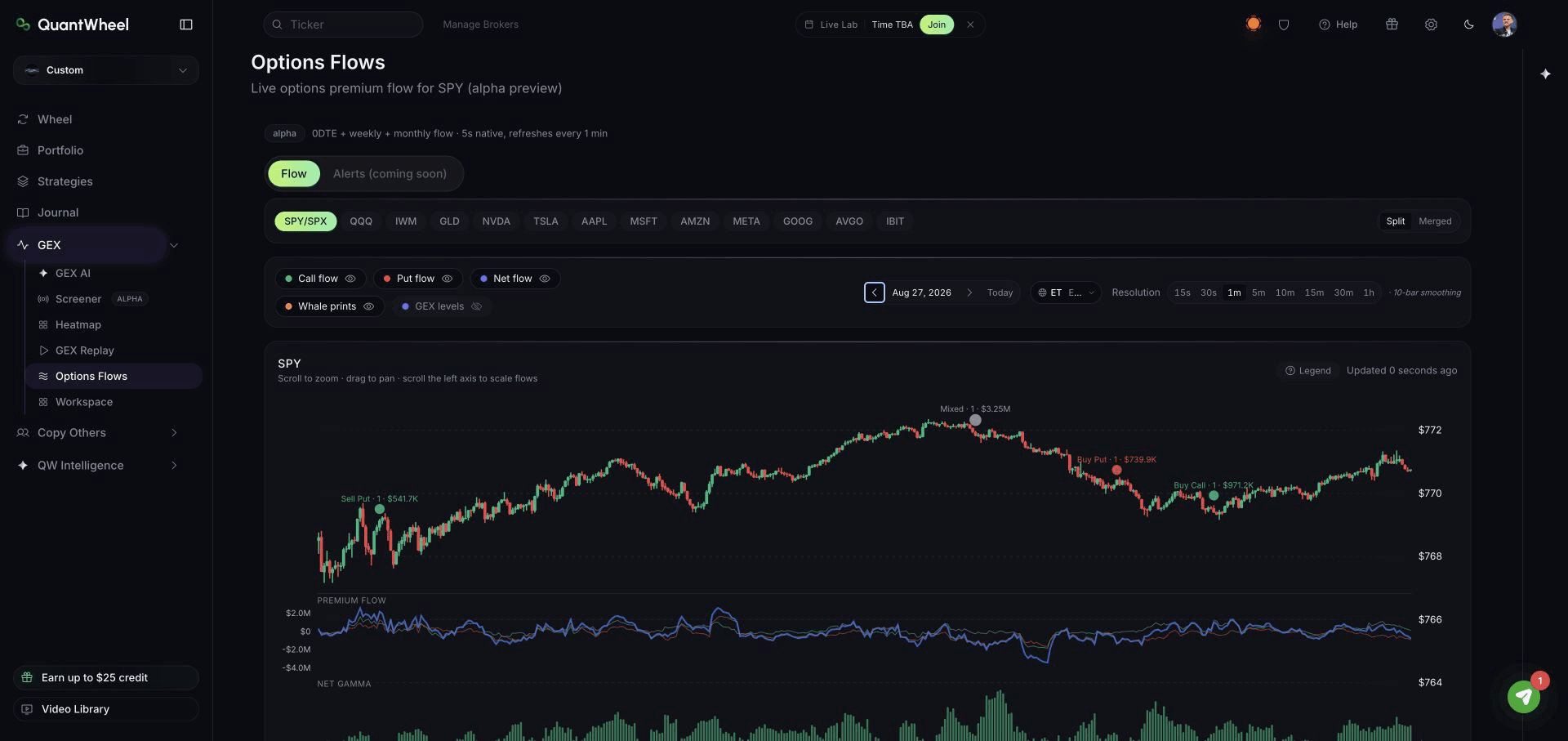Open Heatmap page
The width and height of the screenshot is (1568, 741).
point(78,324)
